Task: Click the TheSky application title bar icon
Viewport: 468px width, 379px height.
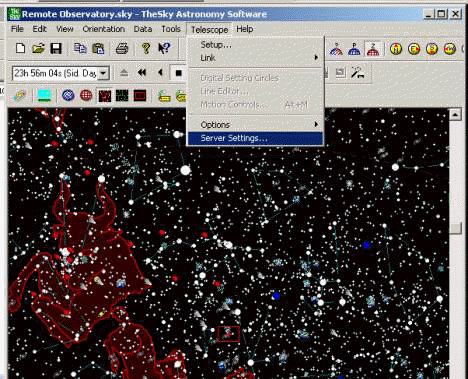Action: click(15, 14)
